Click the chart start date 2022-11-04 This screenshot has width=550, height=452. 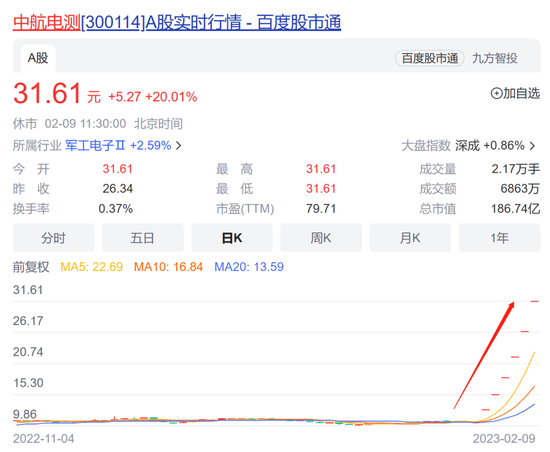(43, 439)
